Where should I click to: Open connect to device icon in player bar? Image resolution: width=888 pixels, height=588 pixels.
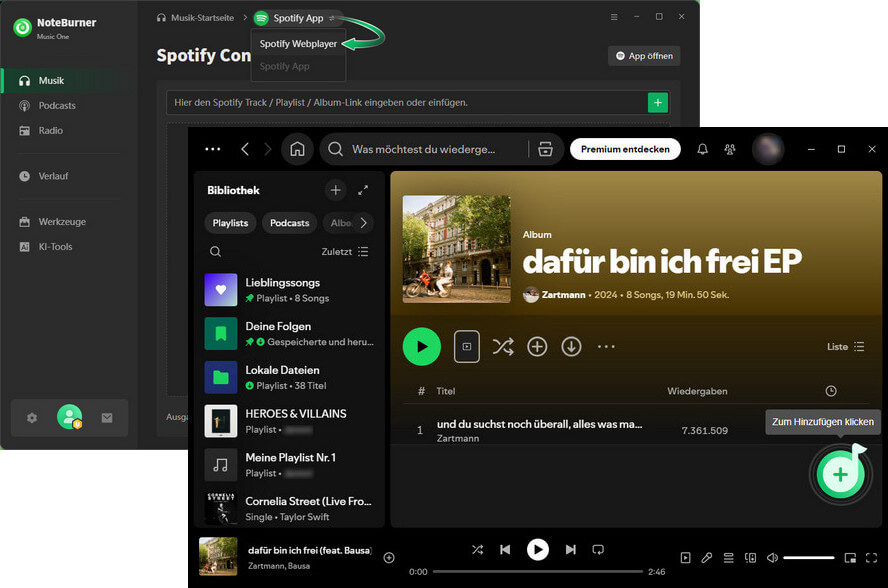point(750,558)
